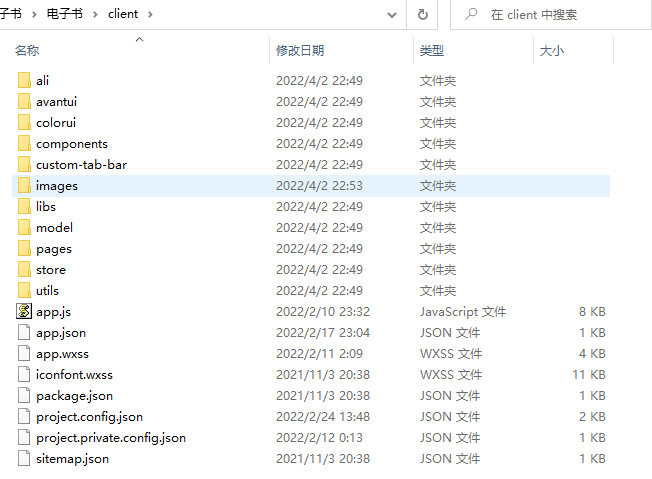
Task: Click the app.js JavaScript file icon
Action: 24,311
